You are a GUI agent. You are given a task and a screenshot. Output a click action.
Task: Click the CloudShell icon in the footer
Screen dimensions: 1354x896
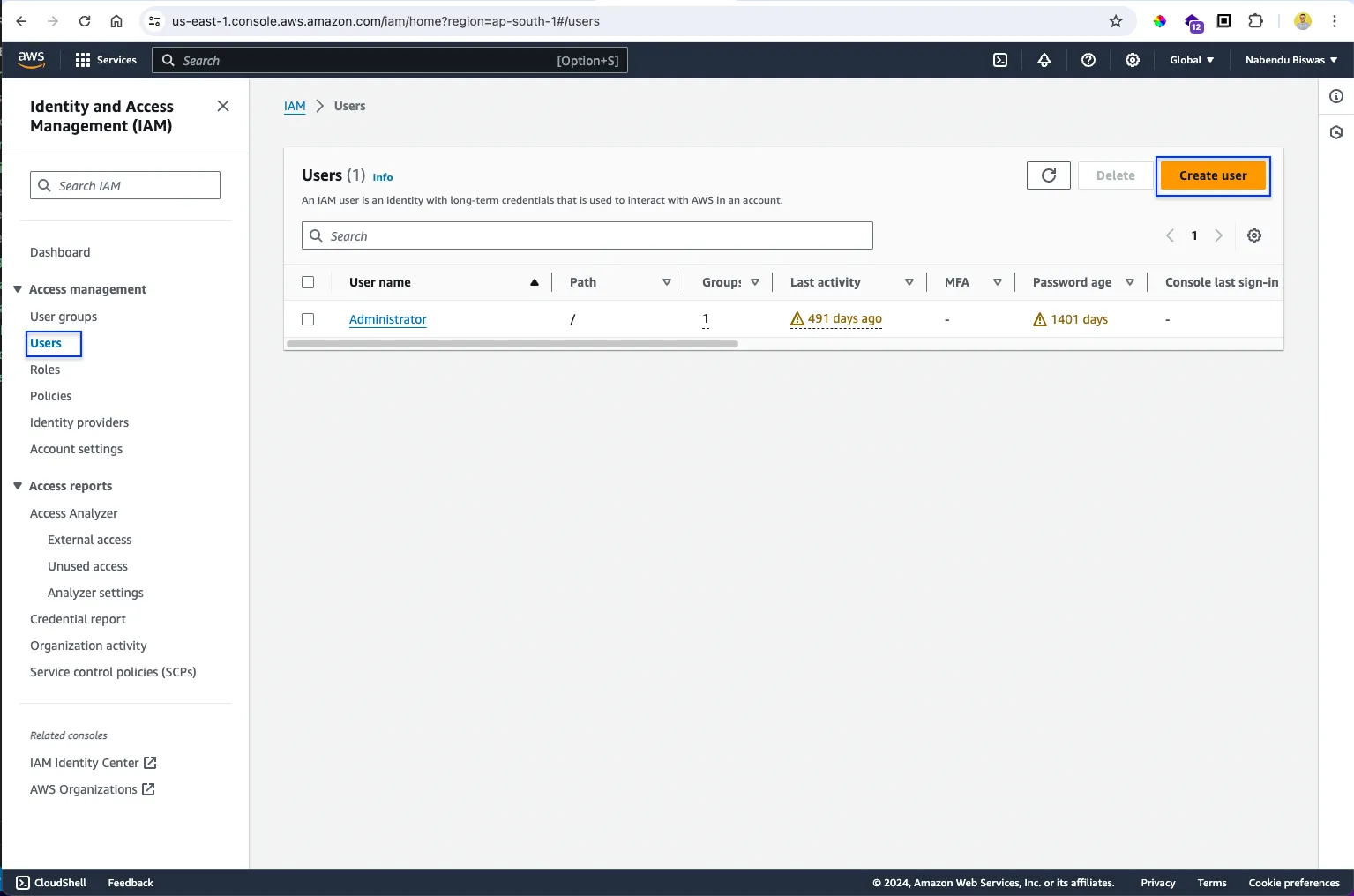[23, 882]
